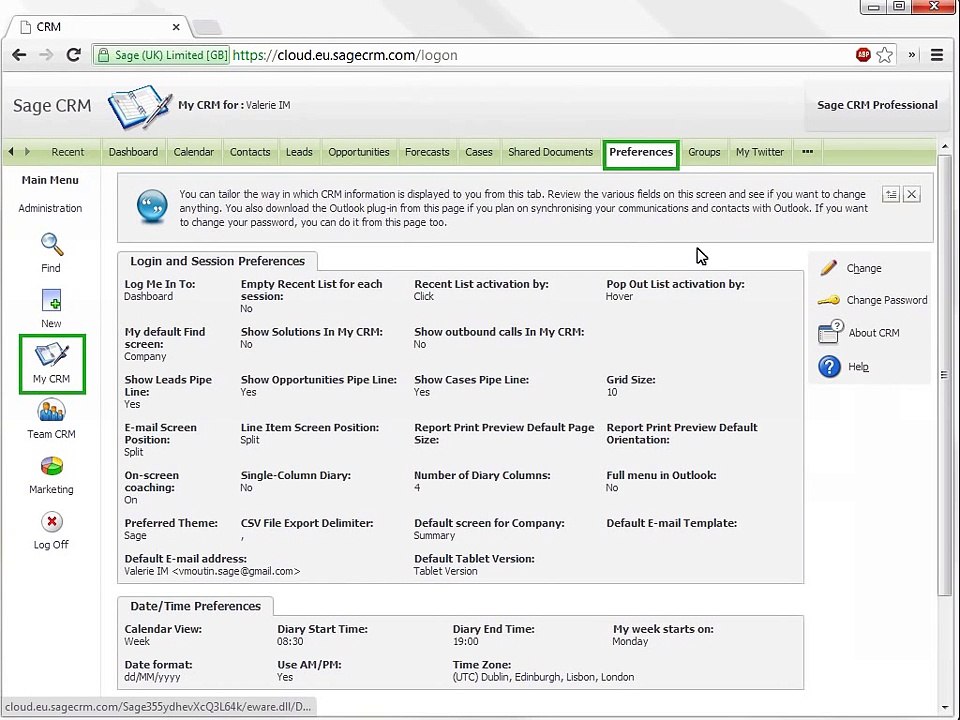960x720 pixels.
Task: Open the Find magnifier icon
Action: 52,244
